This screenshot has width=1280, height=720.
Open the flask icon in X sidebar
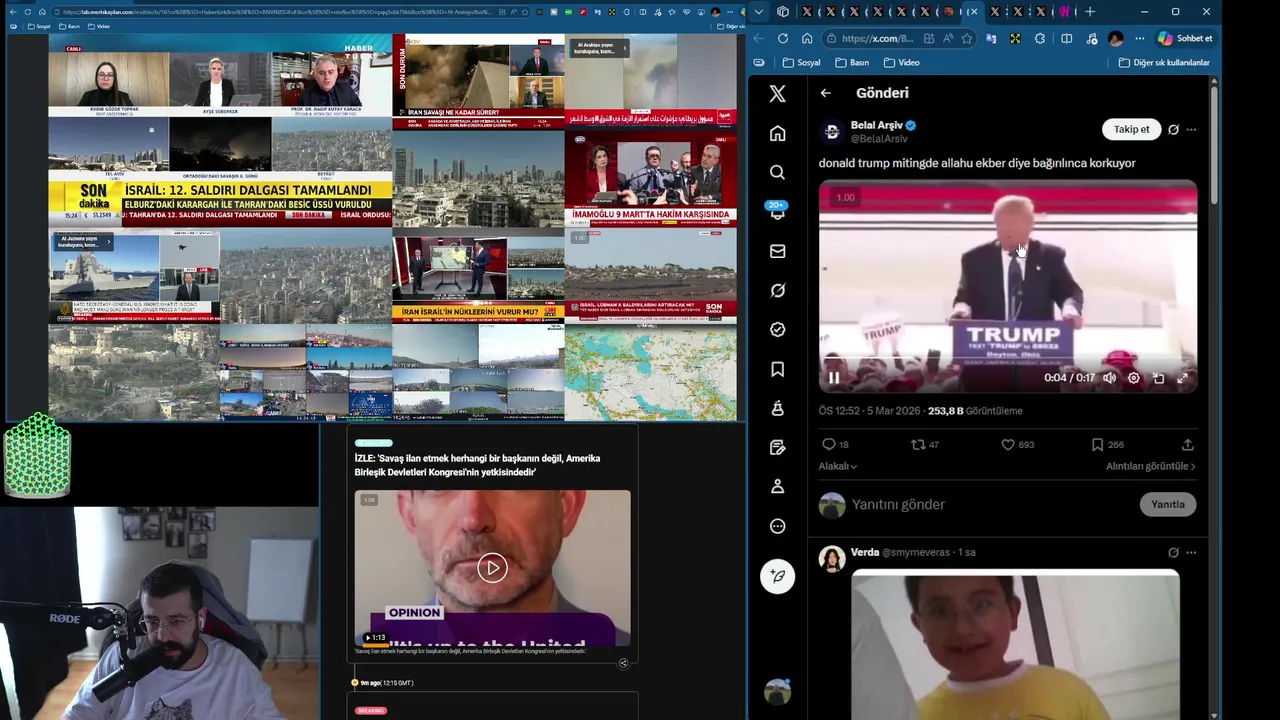777,408
